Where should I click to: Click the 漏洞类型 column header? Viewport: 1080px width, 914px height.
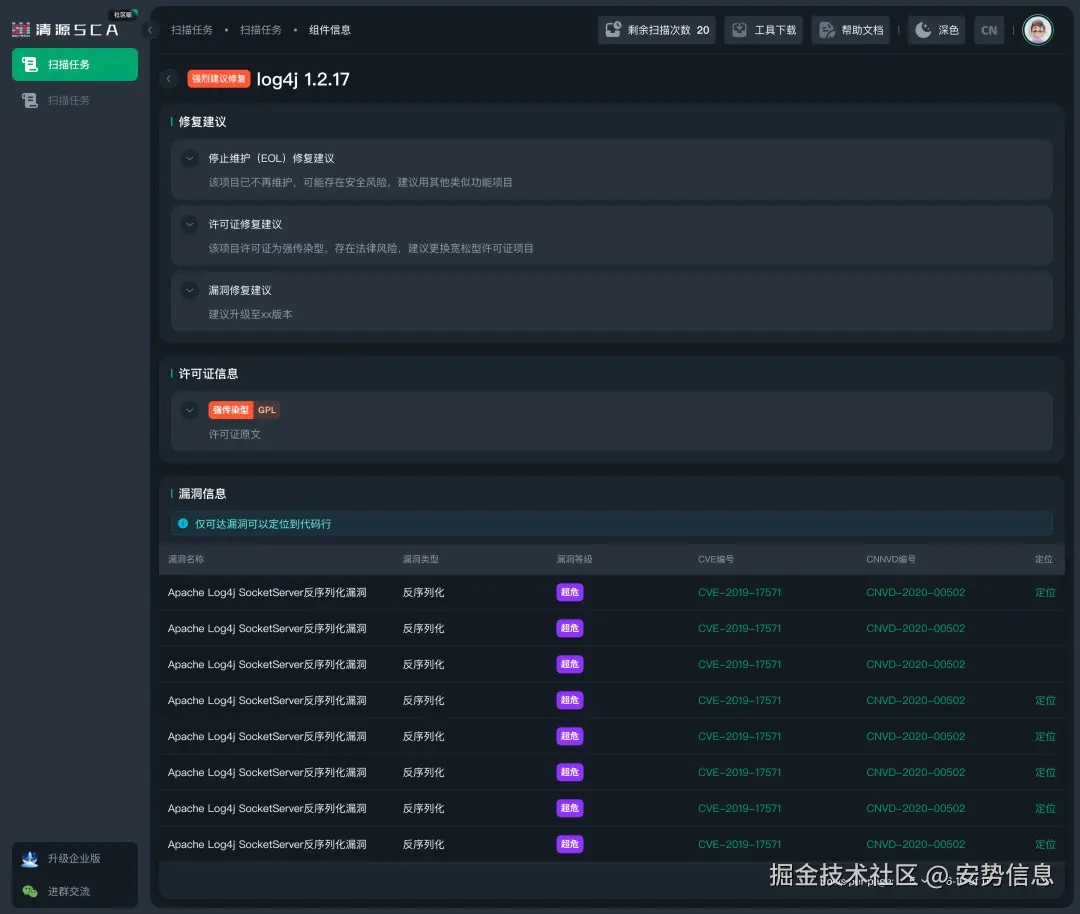(x=421, y=559)
